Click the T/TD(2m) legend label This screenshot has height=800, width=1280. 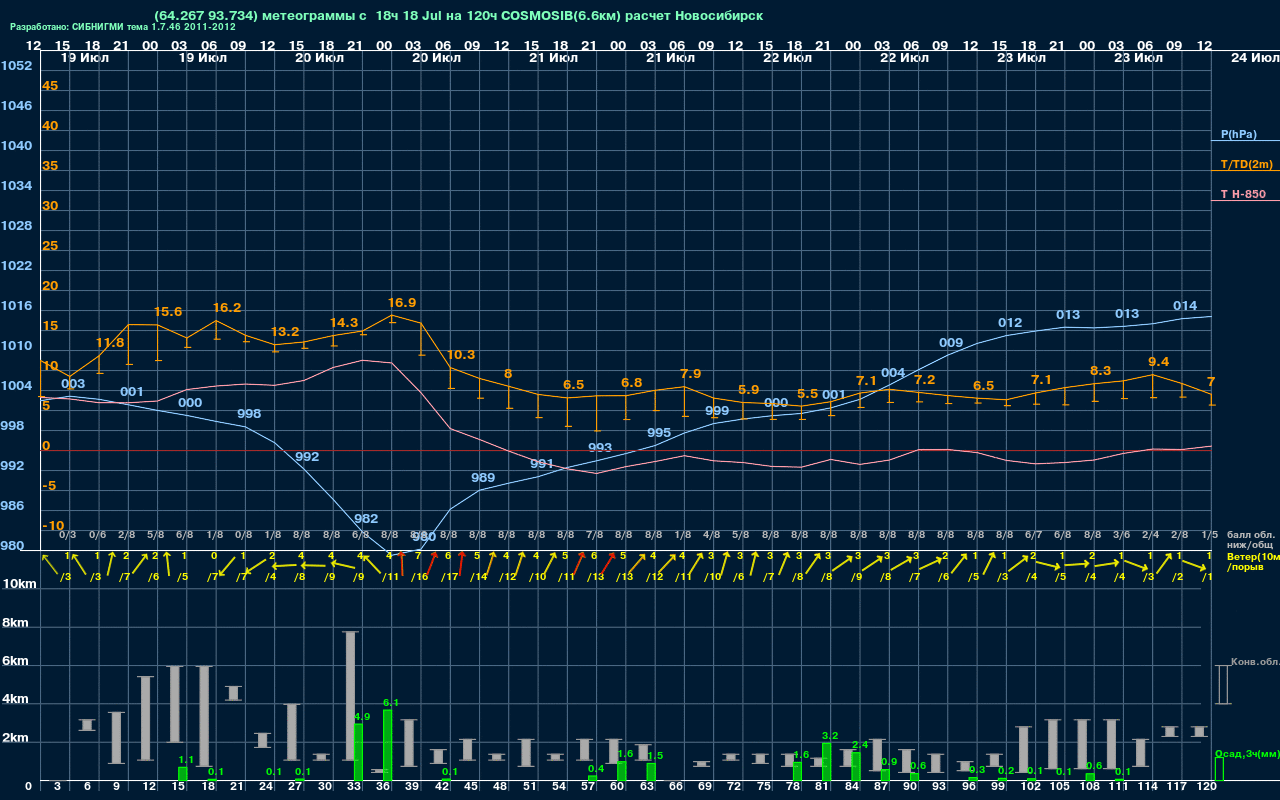point(1247,164)
